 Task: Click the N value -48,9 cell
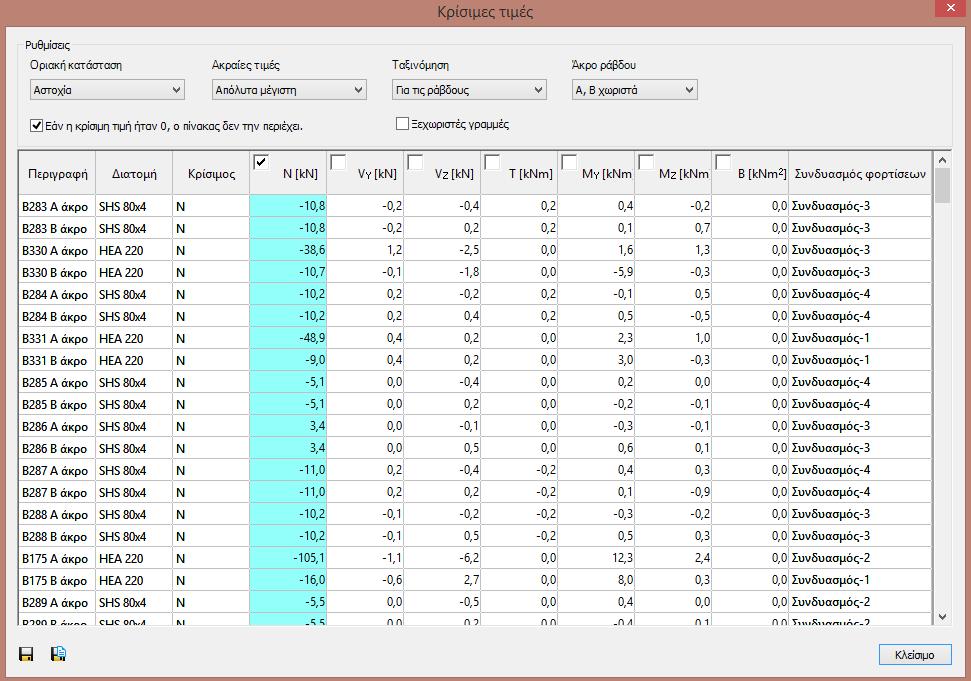pos(288,338)
